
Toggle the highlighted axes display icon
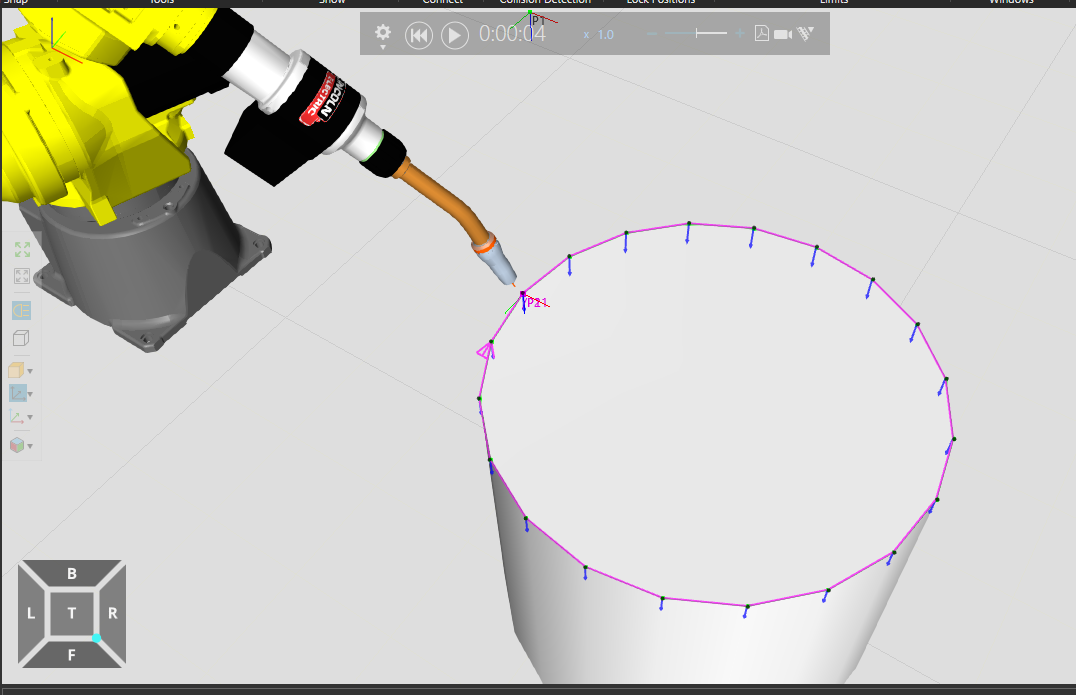click(17, 393)
